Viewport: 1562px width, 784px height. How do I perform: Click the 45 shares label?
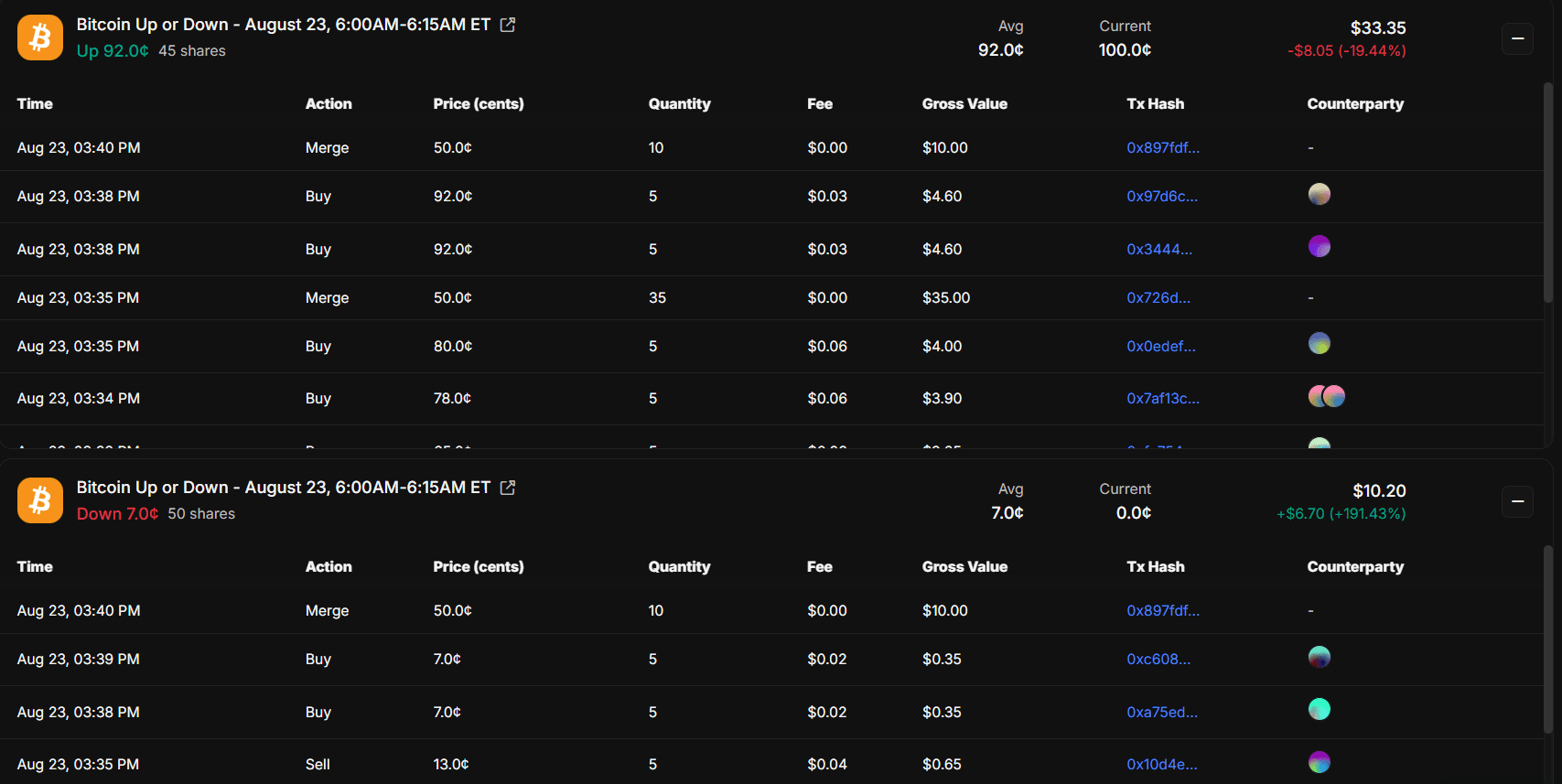tap(192, 50)
